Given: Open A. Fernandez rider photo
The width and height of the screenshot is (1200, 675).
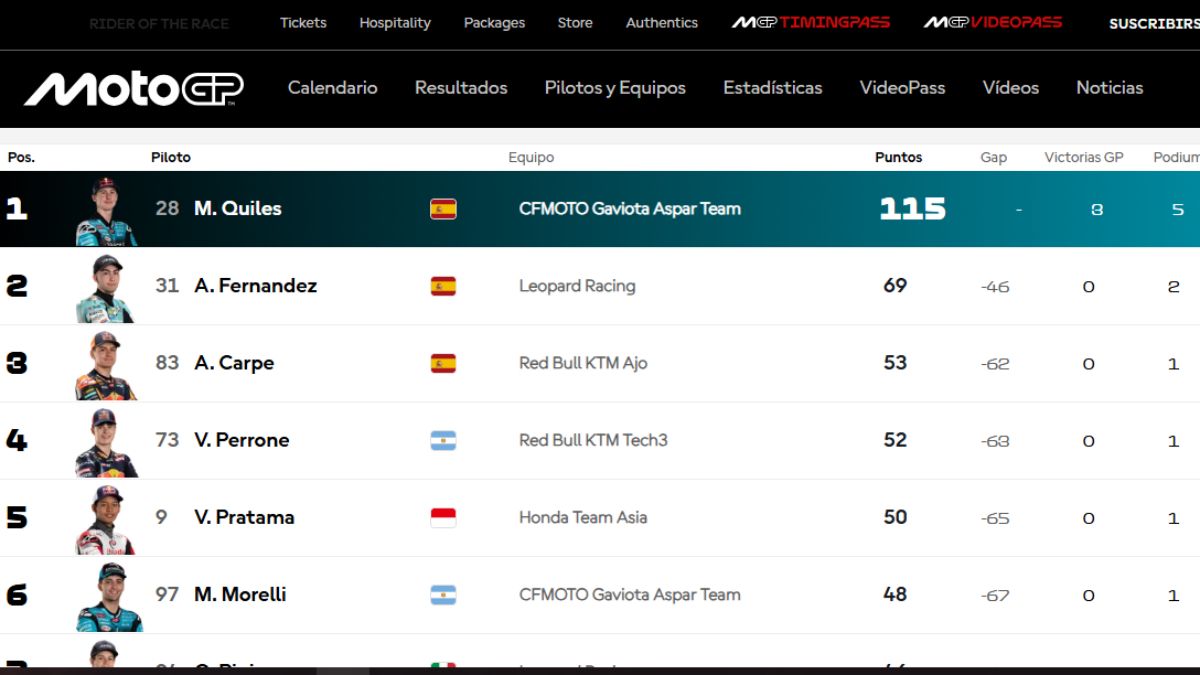Looking at the screenshot, I should 105,288.
